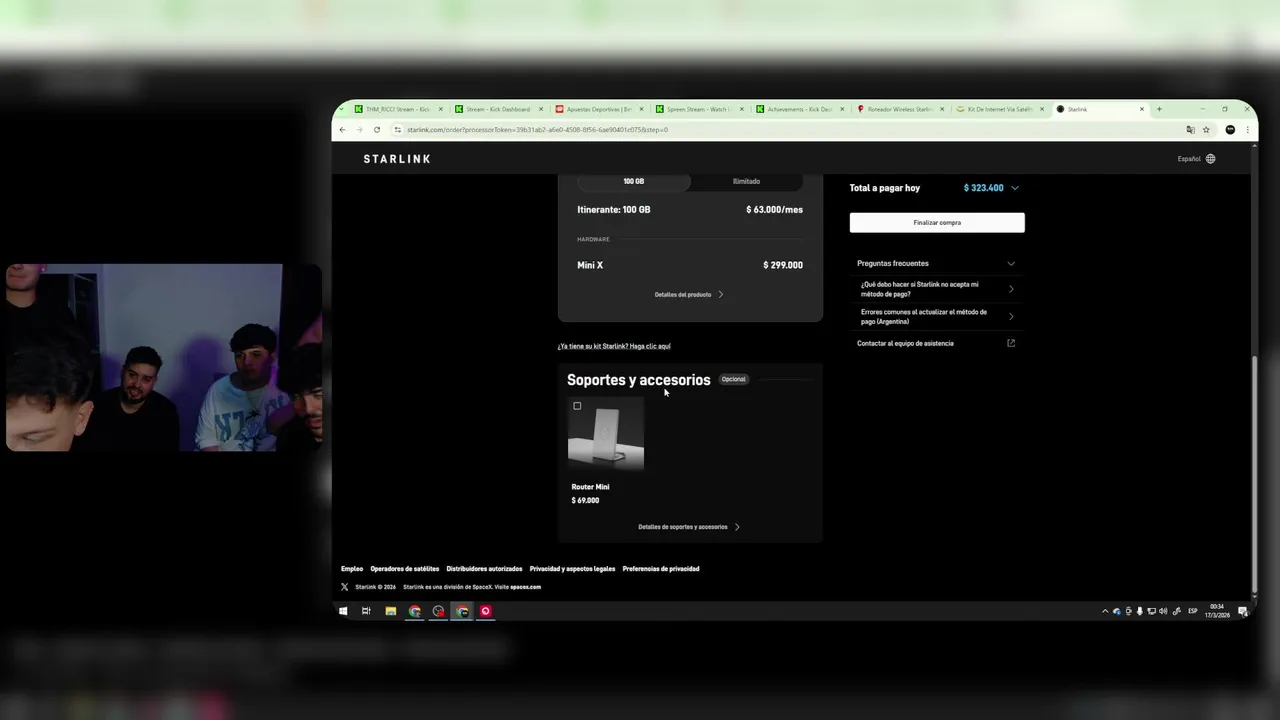This screenshot has width=1280, height=720.
Task: Click the Mini X hardware label
Action: click(590, 265)
